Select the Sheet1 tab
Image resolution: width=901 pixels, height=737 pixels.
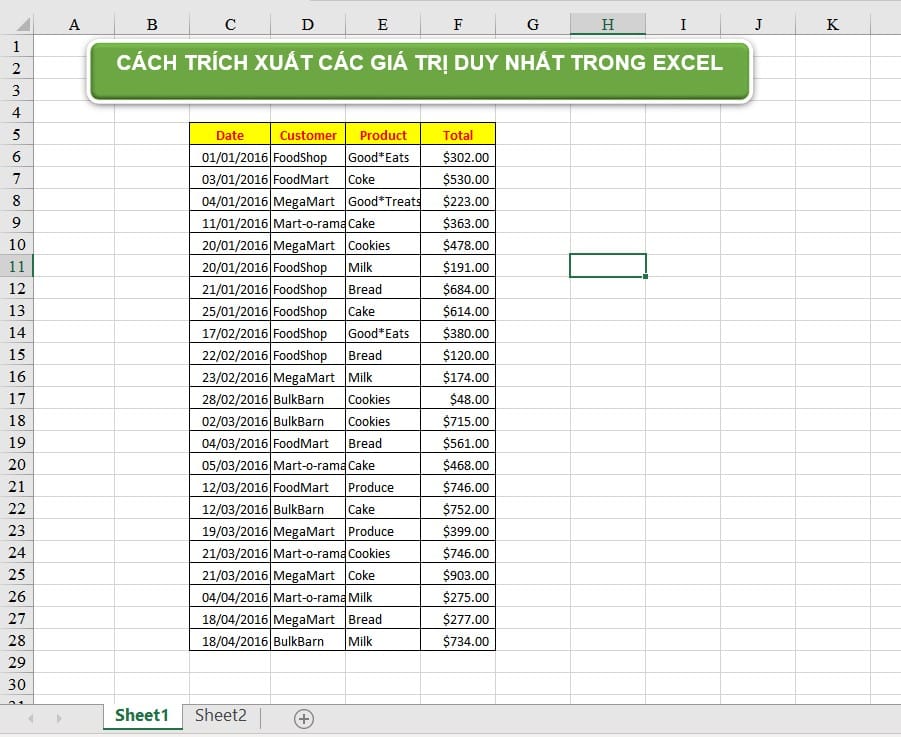tap(141, 715)
